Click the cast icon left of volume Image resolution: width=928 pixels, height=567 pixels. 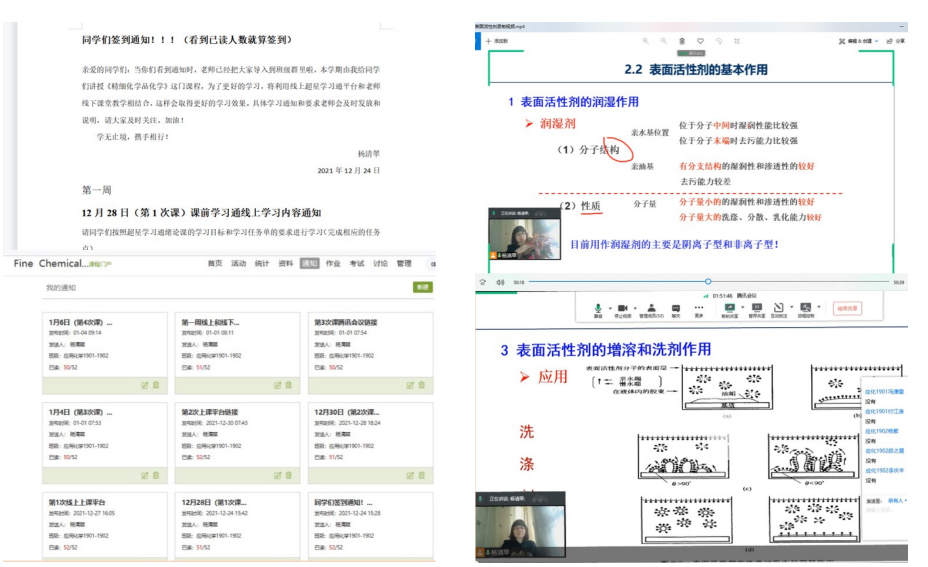[483, 282]
